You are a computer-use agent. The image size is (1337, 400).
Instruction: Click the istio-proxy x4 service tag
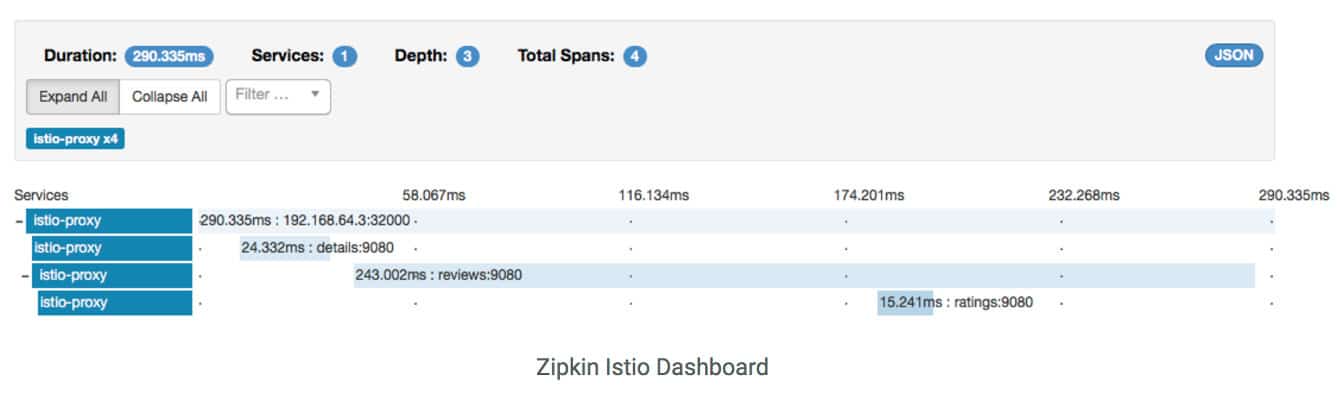75,139
